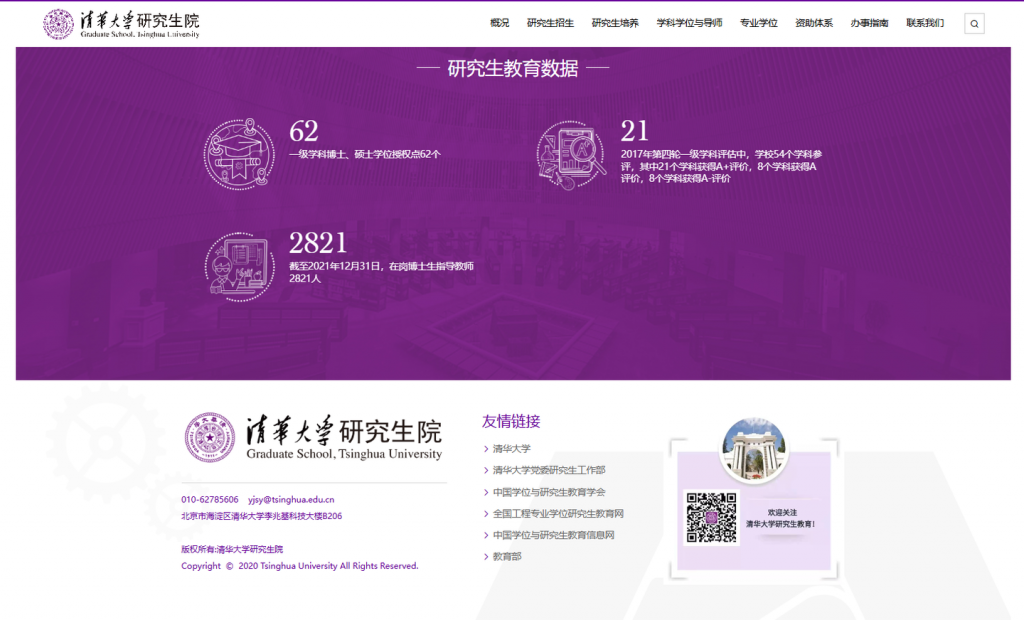Click the Tsinghua Graduate School header logo

click(x=121, y=24)
